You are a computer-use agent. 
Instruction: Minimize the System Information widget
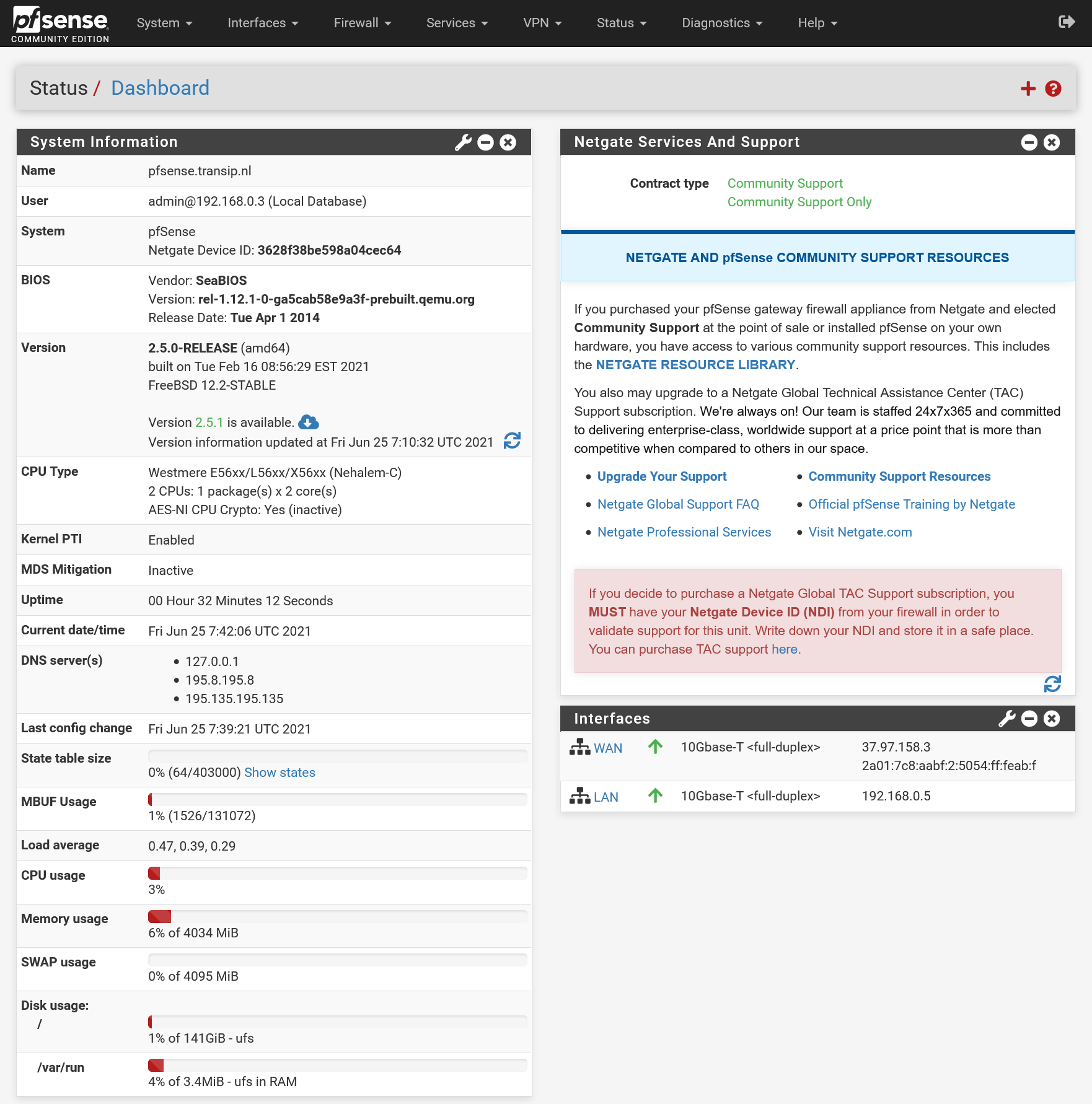(x=486, y=142)
